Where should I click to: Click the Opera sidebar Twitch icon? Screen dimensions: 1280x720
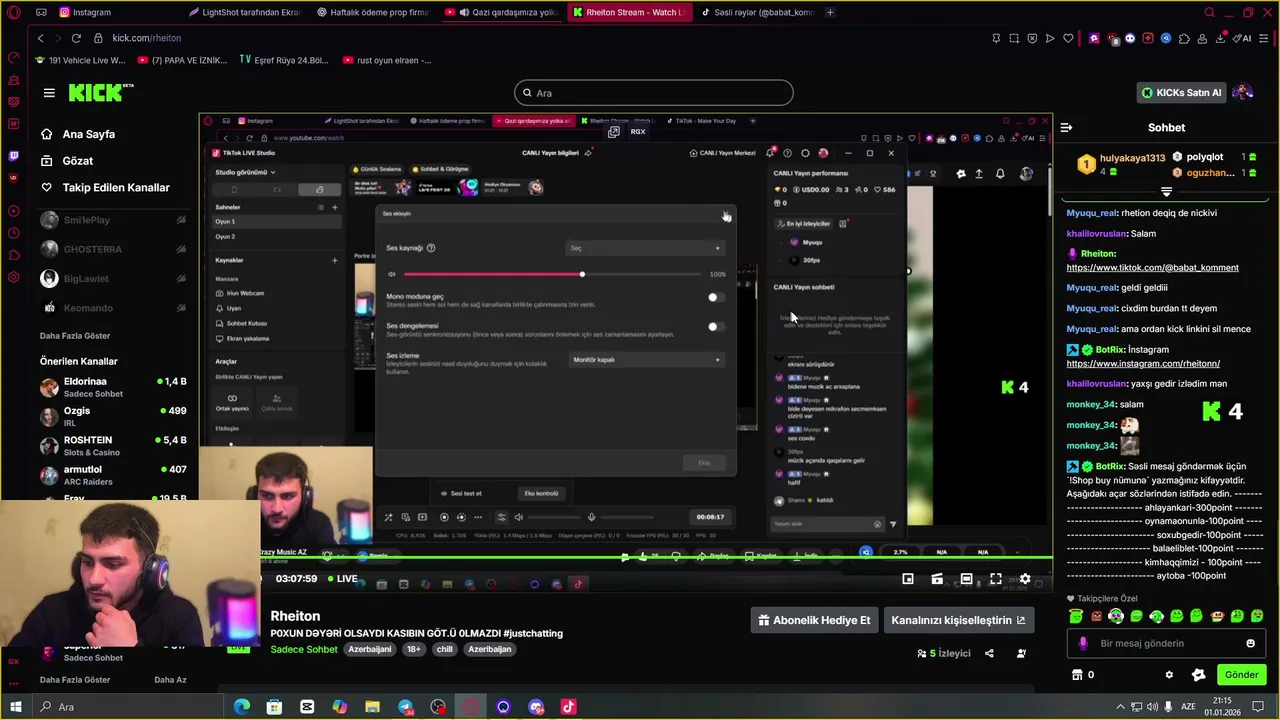pyautogui.click(x=13, y=156)
